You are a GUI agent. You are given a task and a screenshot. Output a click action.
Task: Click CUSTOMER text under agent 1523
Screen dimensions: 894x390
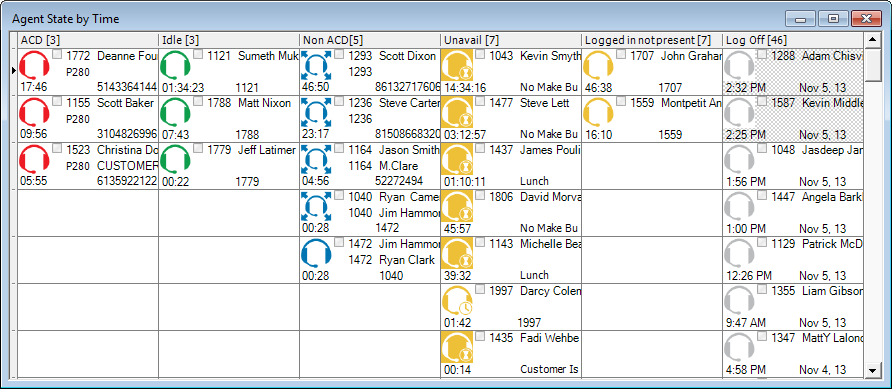127,166
